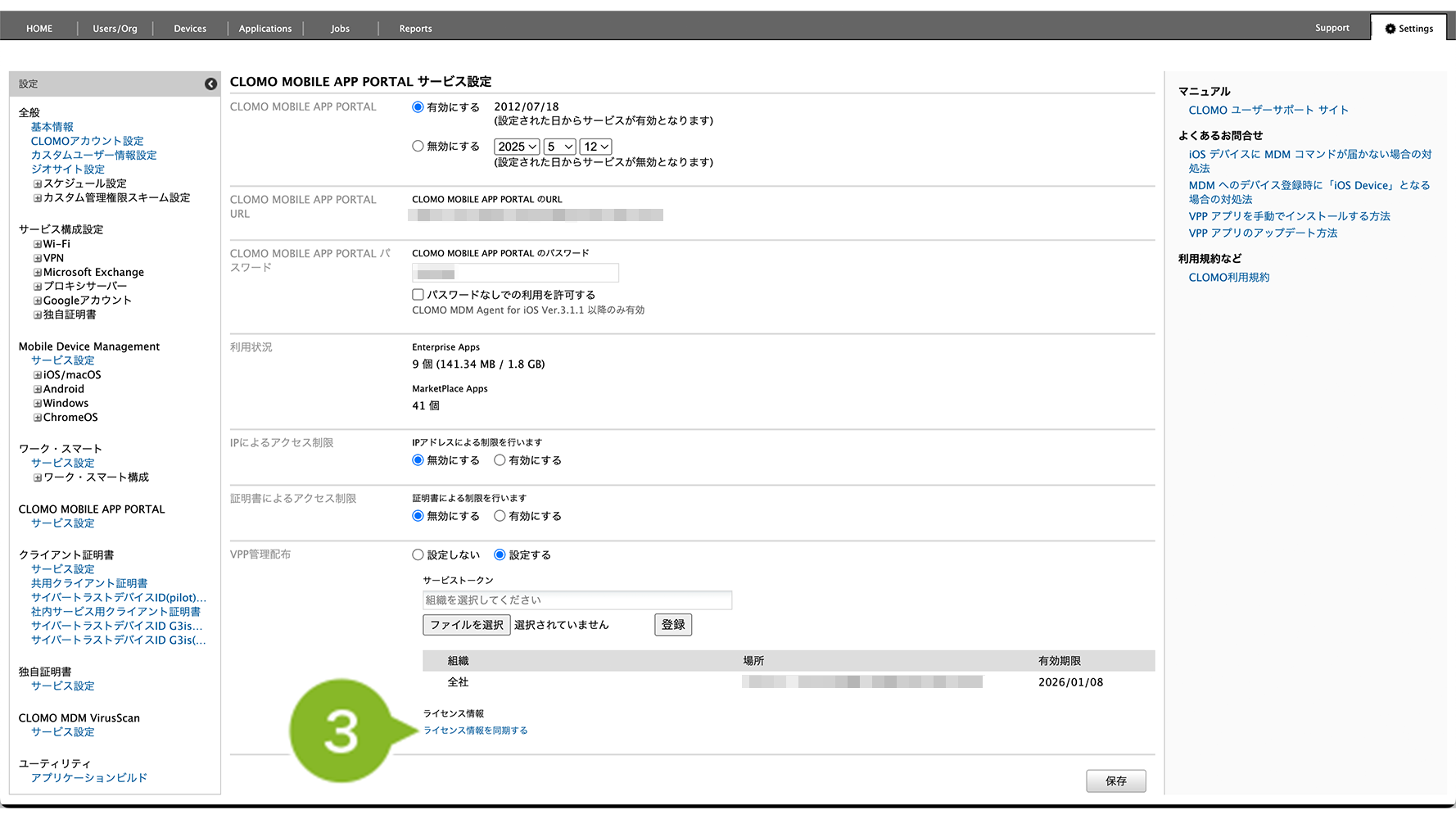Open the month dropdown showing 5
The height and width of the screenshot is (819, 1456).
(x=560, y=147)
